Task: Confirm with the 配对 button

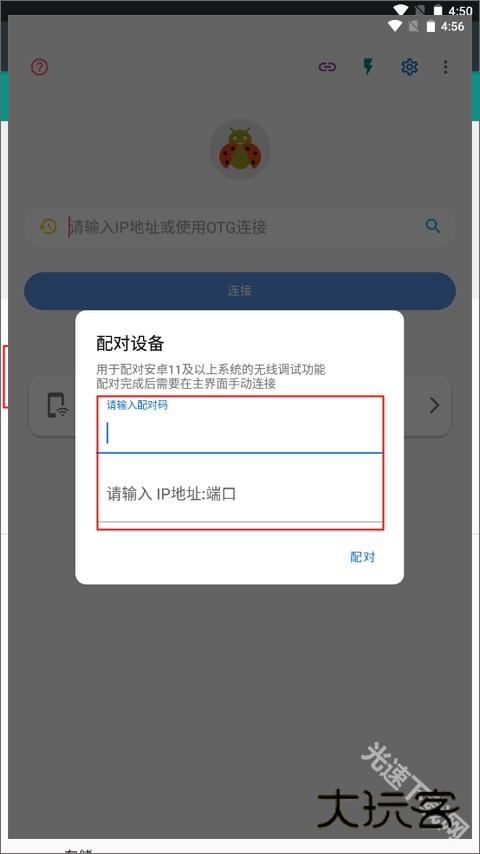Action: (x=363, y=557)
